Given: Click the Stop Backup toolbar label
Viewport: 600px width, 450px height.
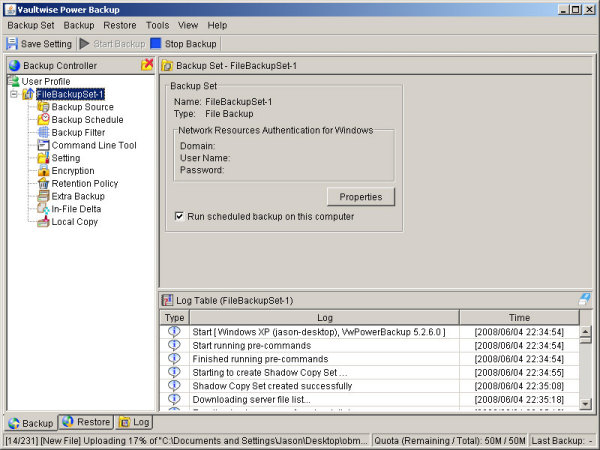Looking at the screenshot, I should (191, 44).
